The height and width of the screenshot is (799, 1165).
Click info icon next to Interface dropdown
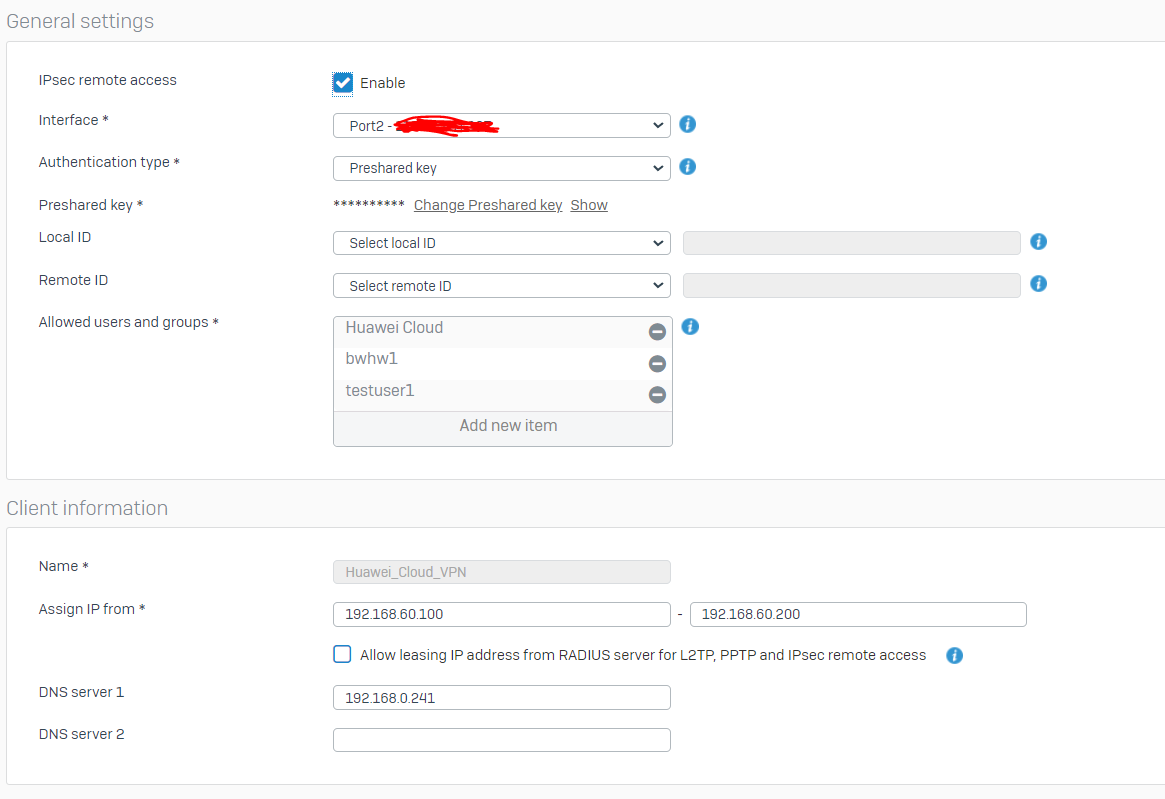coord(687,125)
